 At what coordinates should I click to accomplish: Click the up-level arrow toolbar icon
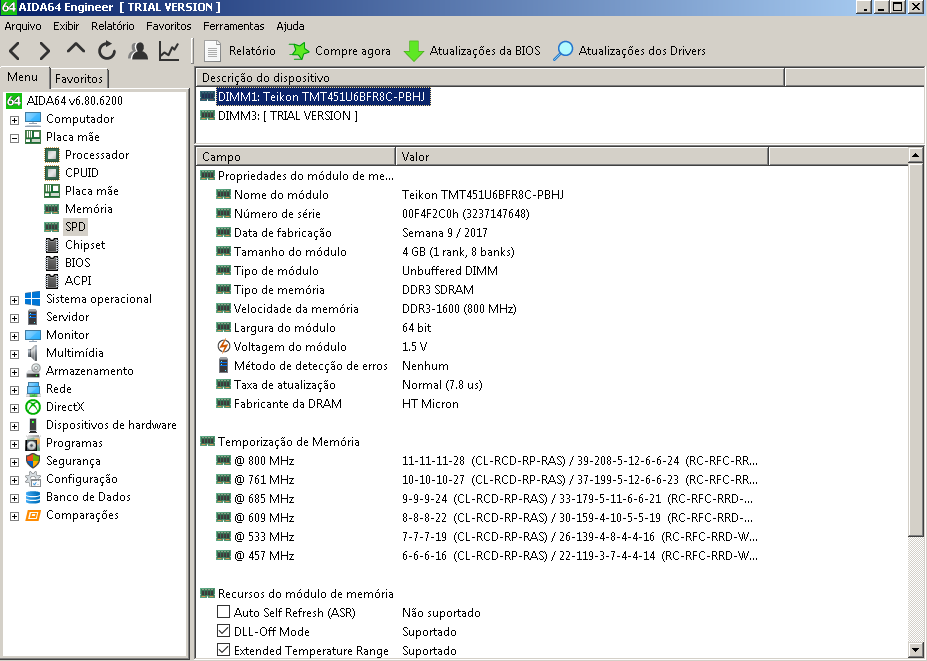(76, 50)
